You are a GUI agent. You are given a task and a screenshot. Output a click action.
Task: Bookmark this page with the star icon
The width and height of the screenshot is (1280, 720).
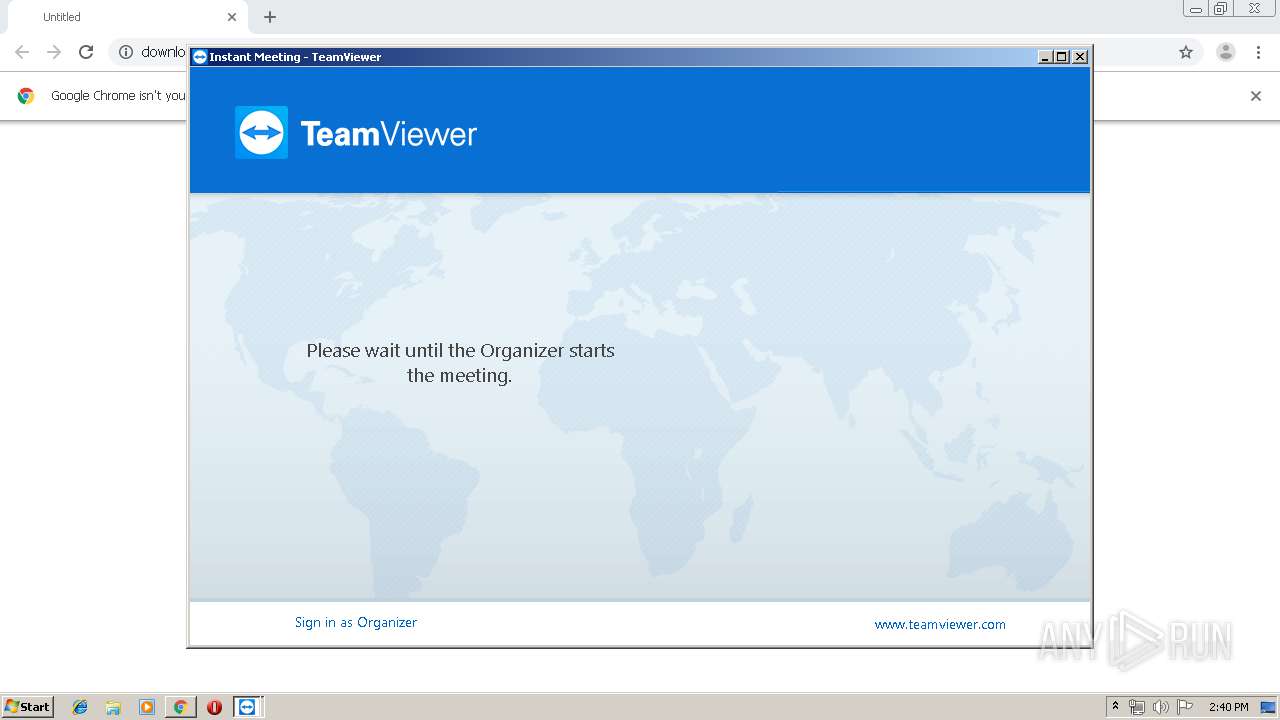(x=1186, y=52)
